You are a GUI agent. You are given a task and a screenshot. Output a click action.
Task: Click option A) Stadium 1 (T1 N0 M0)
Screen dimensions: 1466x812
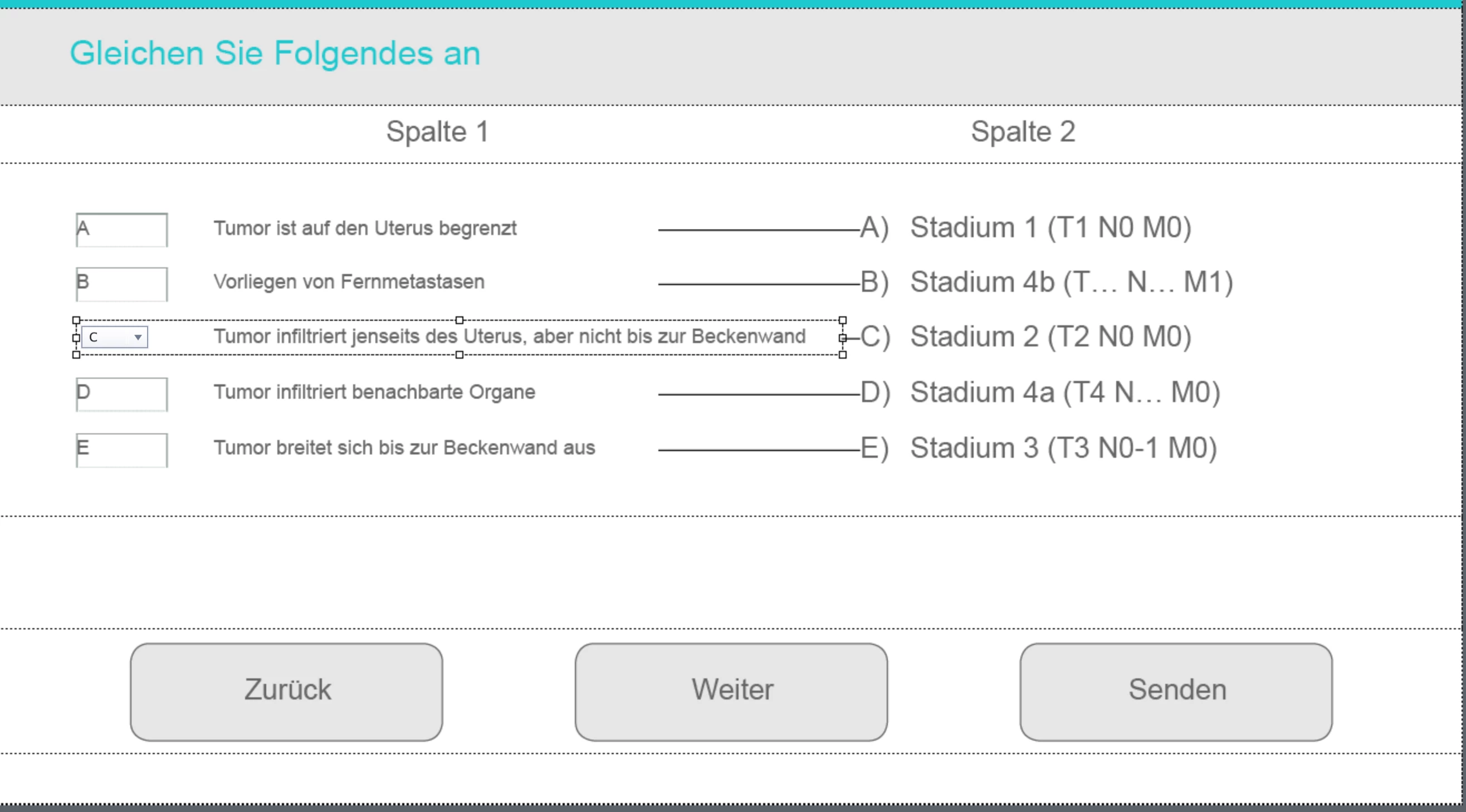(1025, 228)
